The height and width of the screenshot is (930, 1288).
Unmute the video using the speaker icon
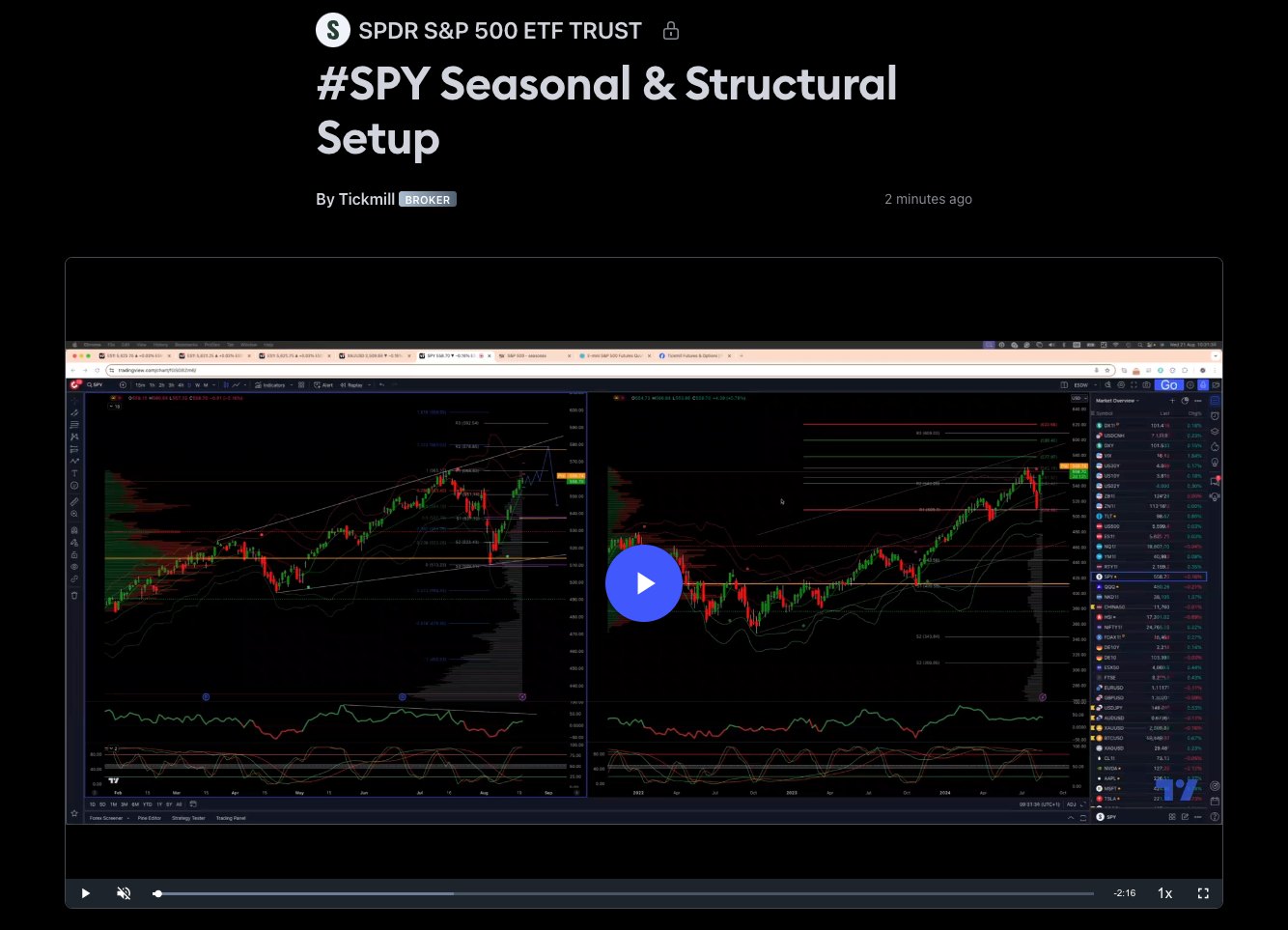pos(124,893)
